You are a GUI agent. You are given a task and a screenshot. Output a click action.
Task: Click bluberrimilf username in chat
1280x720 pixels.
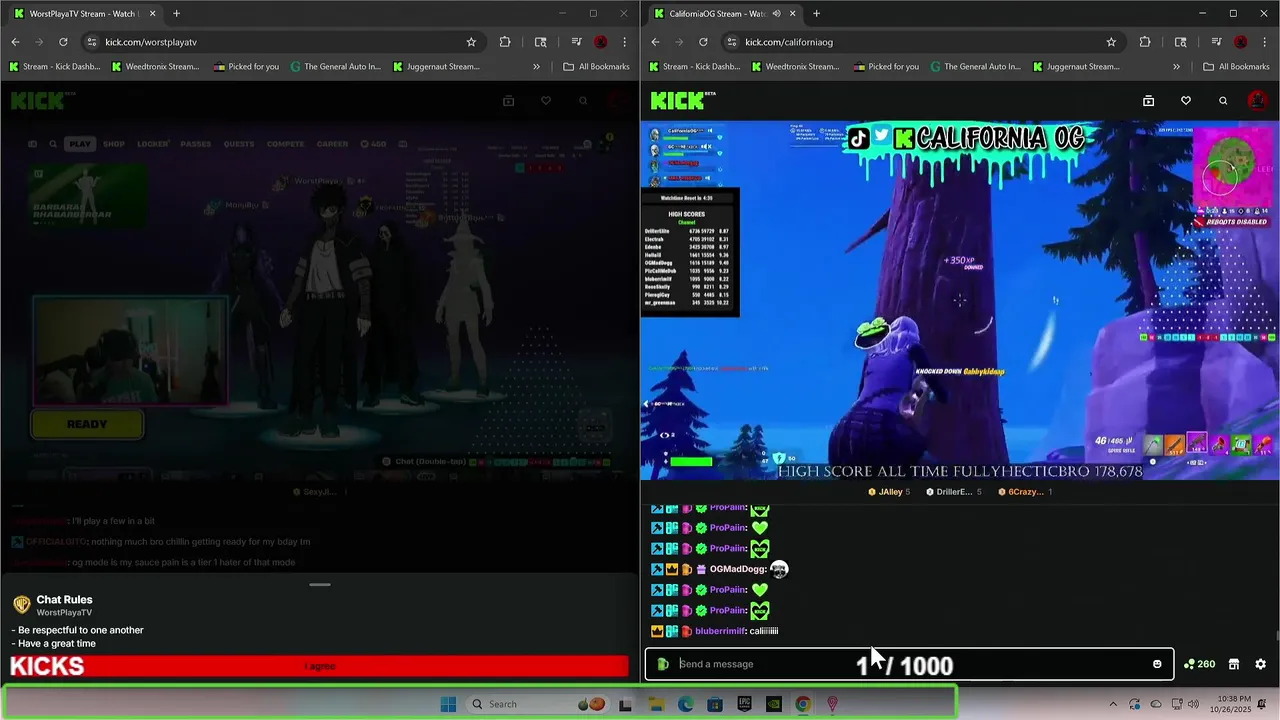(x=720, y=631)
